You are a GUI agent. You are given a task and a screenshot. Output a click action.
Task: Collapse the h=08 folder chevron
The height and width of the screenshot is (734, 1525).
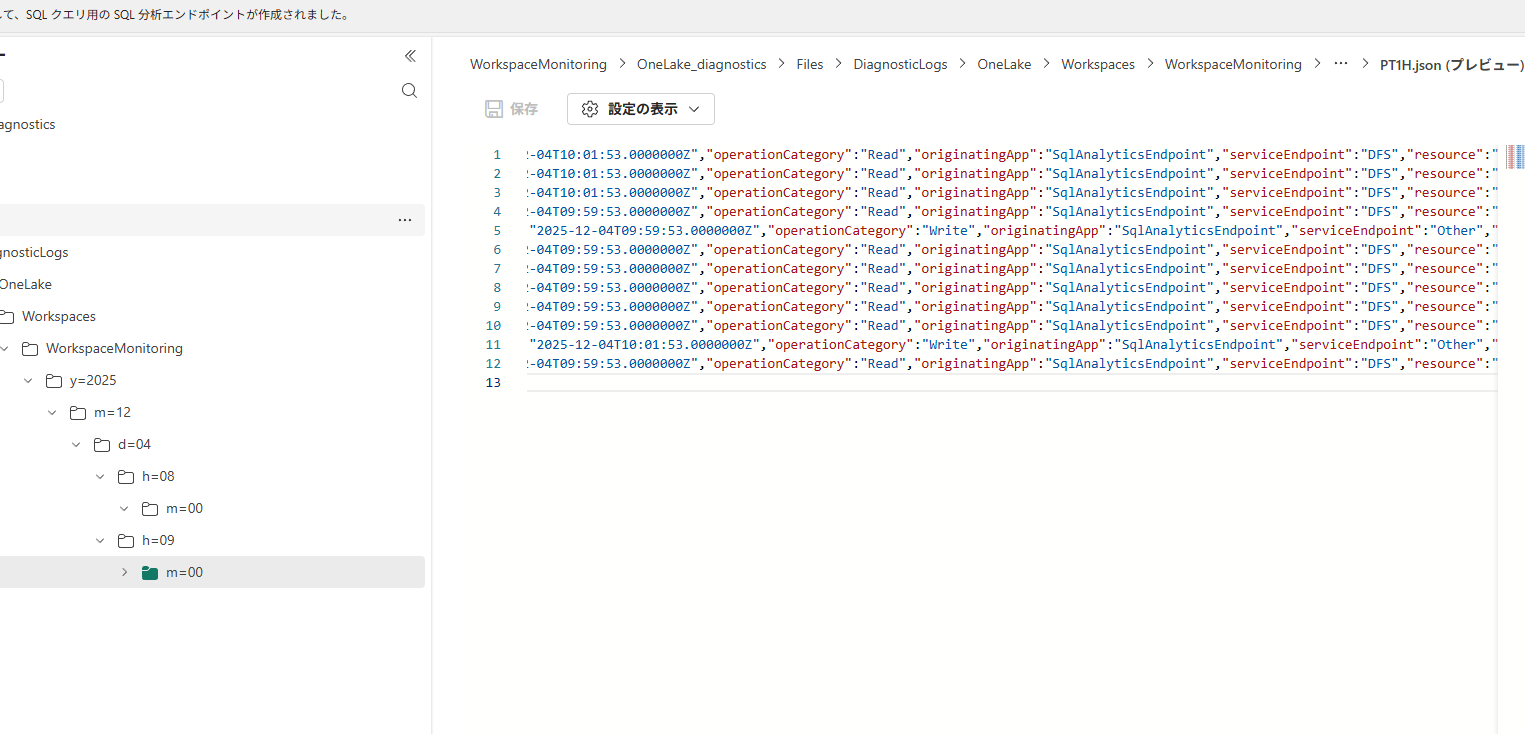coord(100,477)
